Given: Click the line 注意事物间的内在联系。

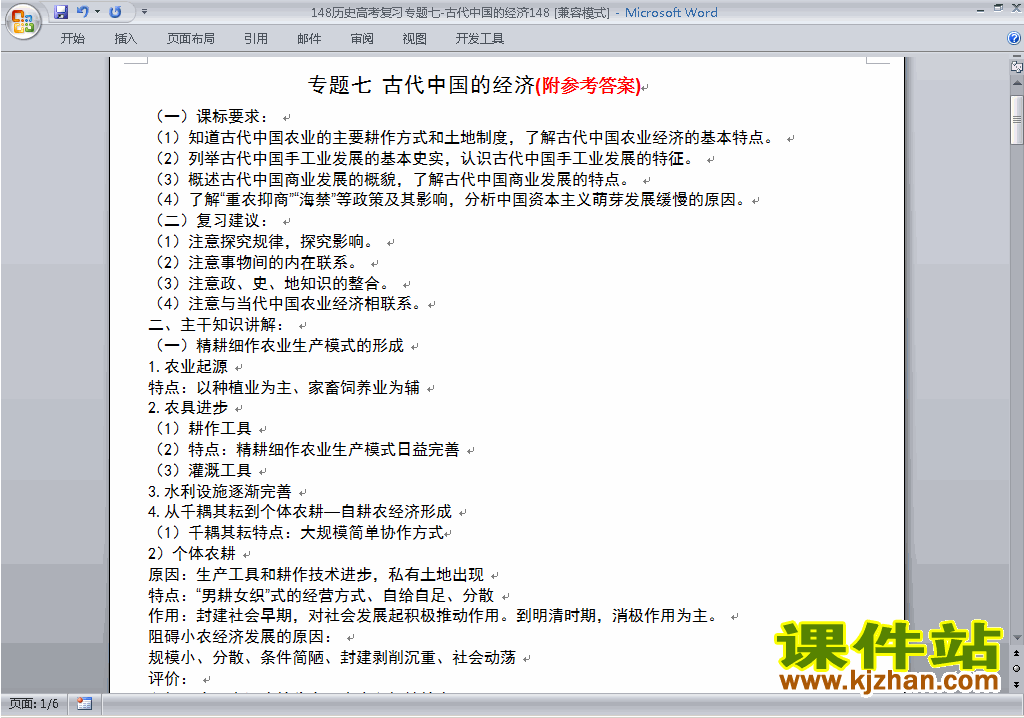Looking at the screenshot, I should pyautogui.click(x=259, y=262).
